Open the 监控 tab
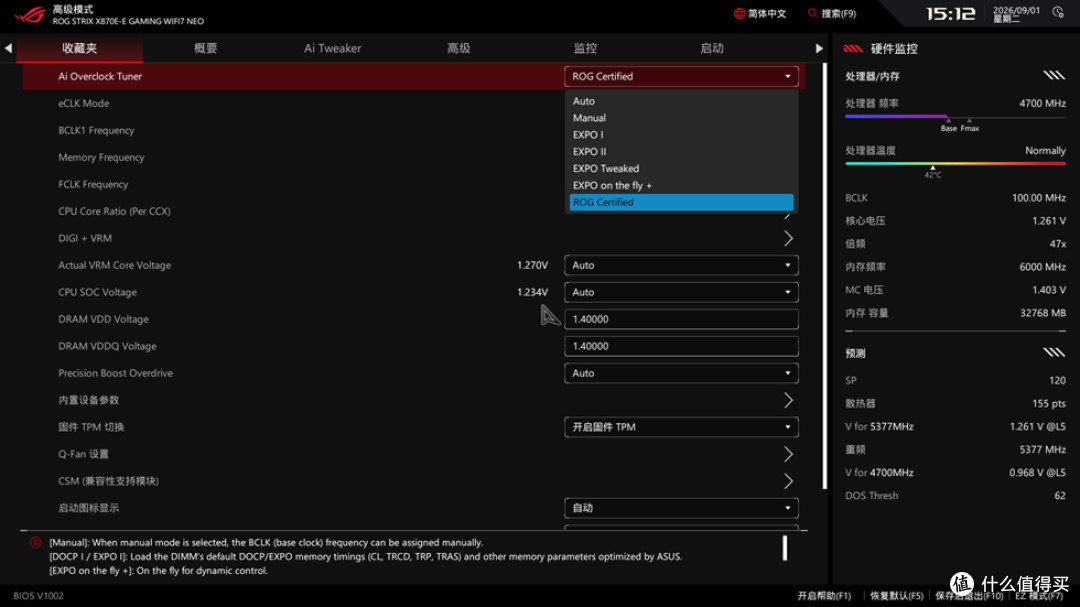 tap(585, 48)
